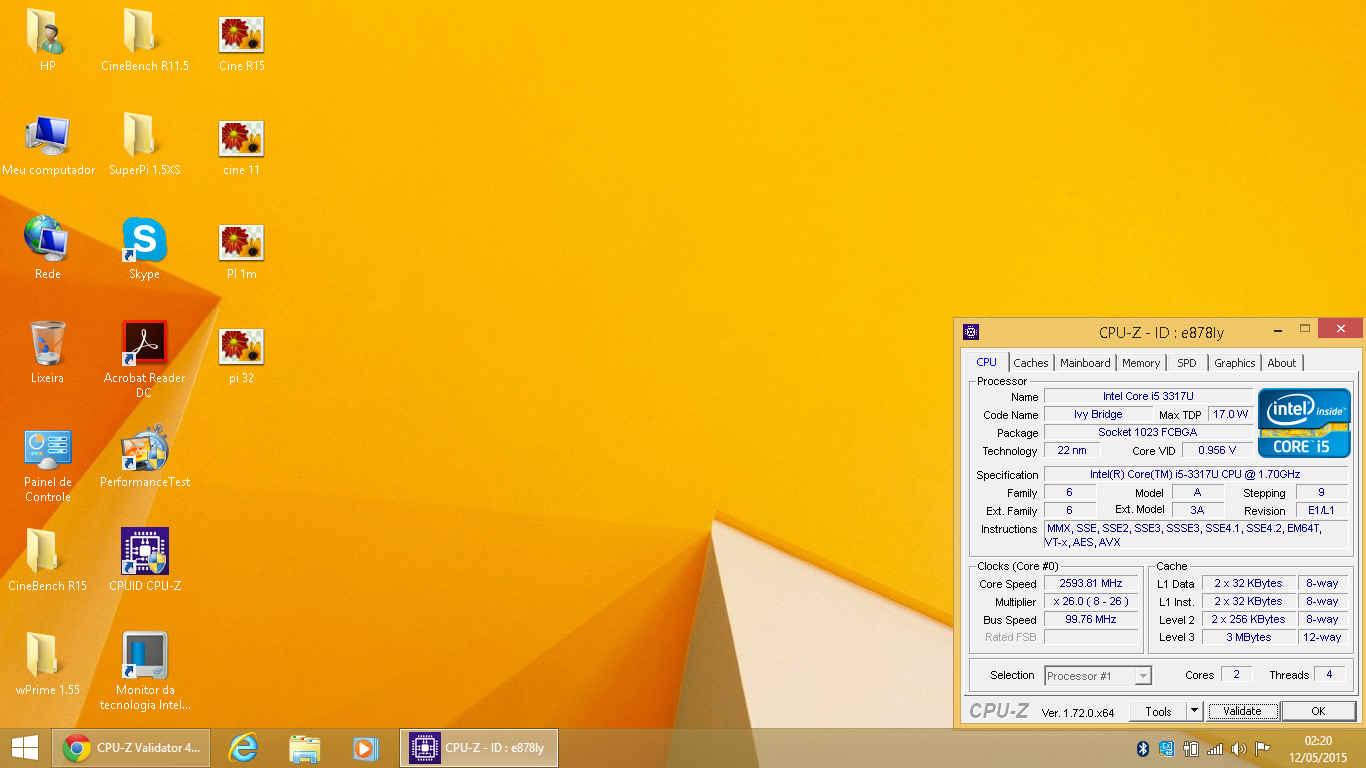
Task: Click the Name field Intel Core i5 3317U
Action: coord(1148,397)
